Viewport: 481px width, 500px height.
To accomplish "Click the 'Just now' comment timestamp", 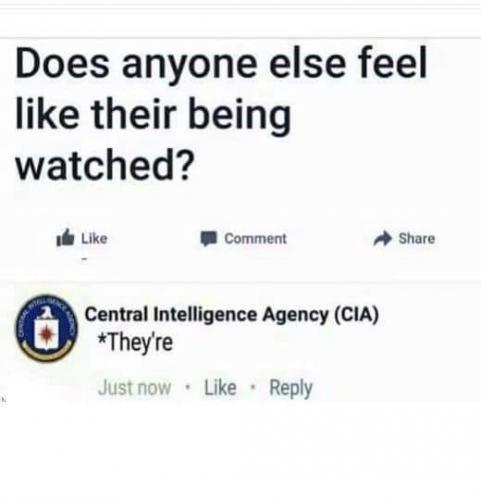I will pyautogui.click(x=134, y=388).
